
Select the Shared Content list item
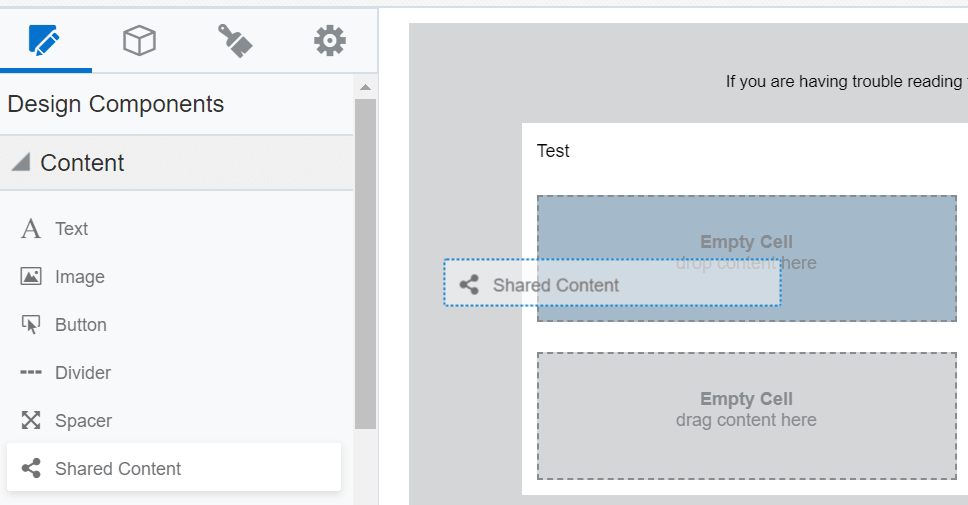click(x=118, y=469)
